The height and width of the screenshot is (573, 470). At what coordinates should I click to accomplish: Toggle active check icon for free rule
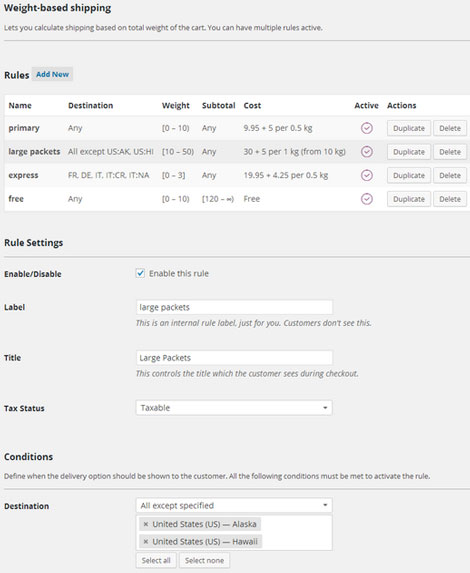(367, 199)
